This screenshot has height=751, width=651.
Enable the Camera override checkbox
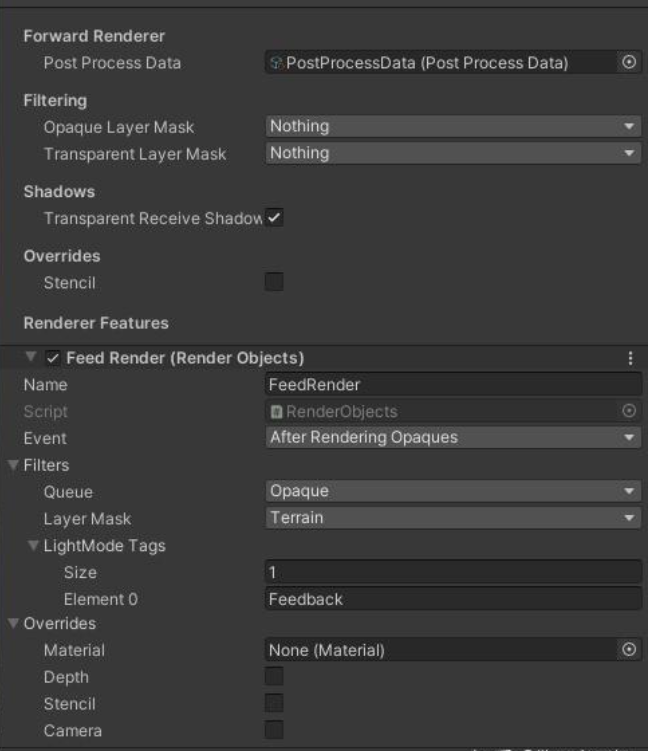[x=274, y=730]
